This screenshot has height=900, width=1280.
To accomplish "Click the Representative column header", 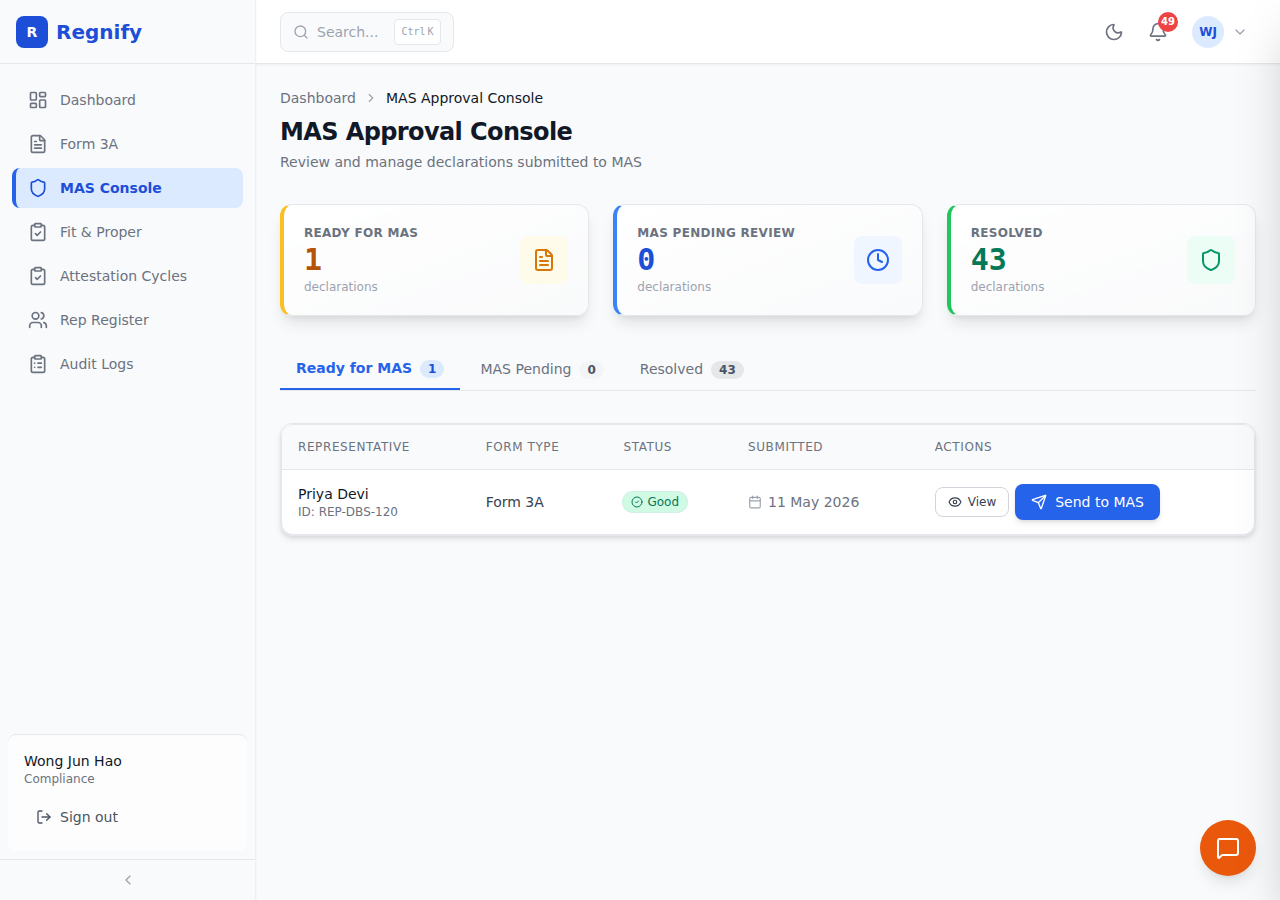I will click(354, 447).
